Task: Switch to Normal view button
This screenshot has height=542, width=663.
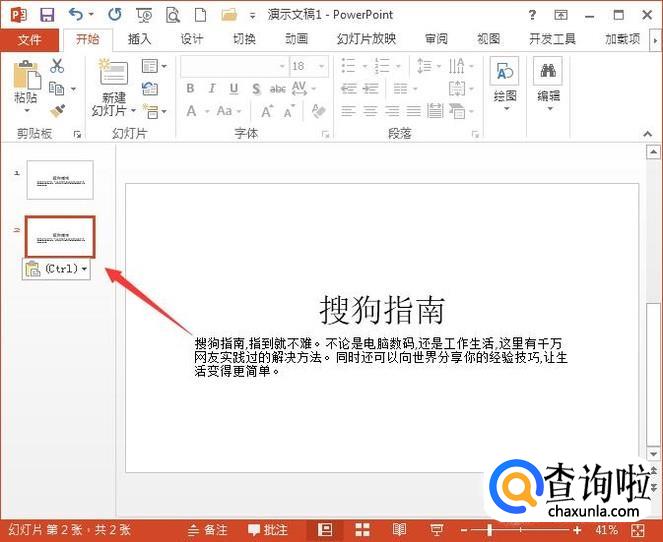Action: pyautogui.click(x=325, y=530)
